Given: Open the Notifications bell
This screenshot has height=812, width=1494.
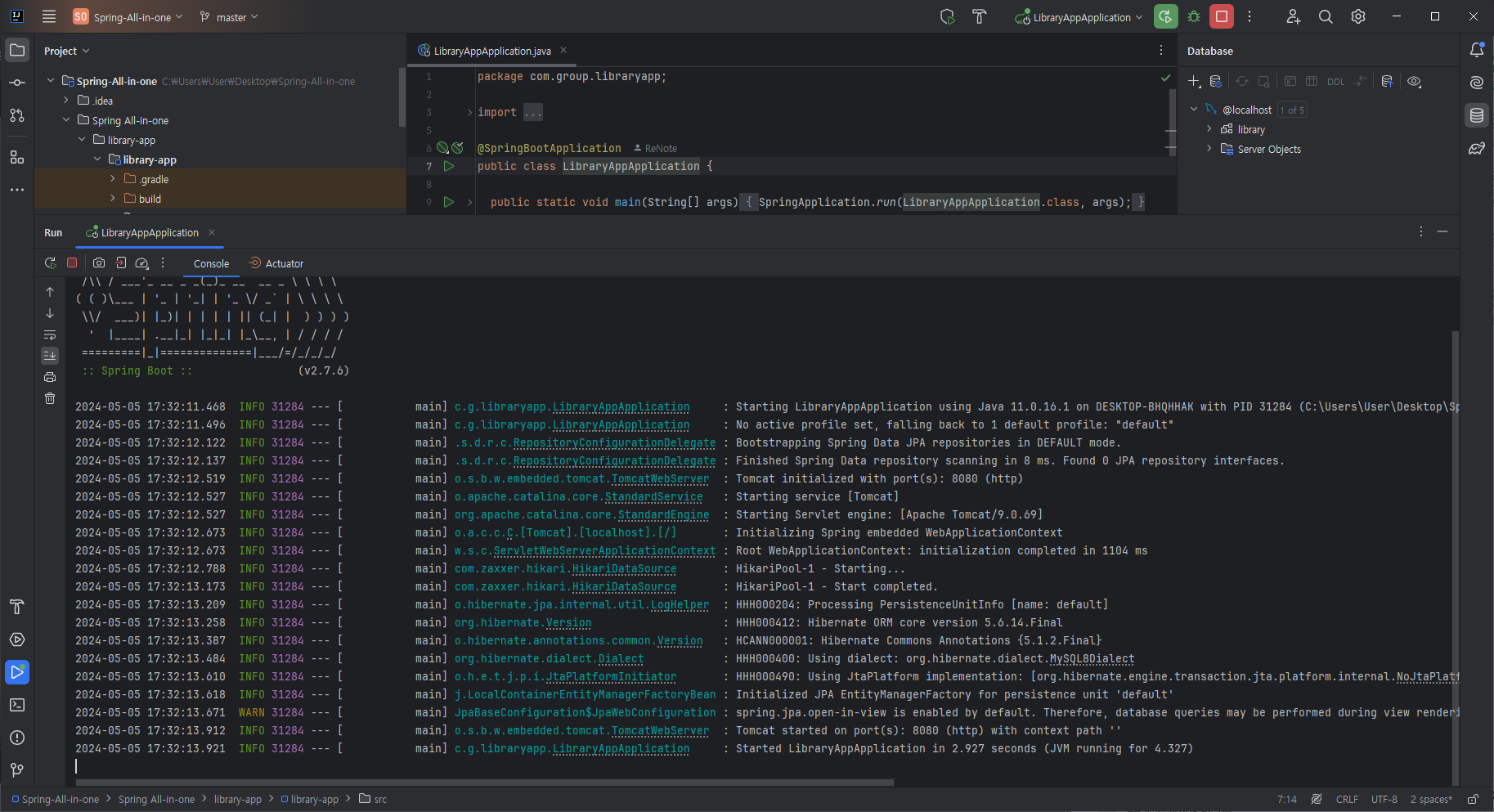Looking at the screenshot, I should pyautogui.click(x=1477, y=50).
